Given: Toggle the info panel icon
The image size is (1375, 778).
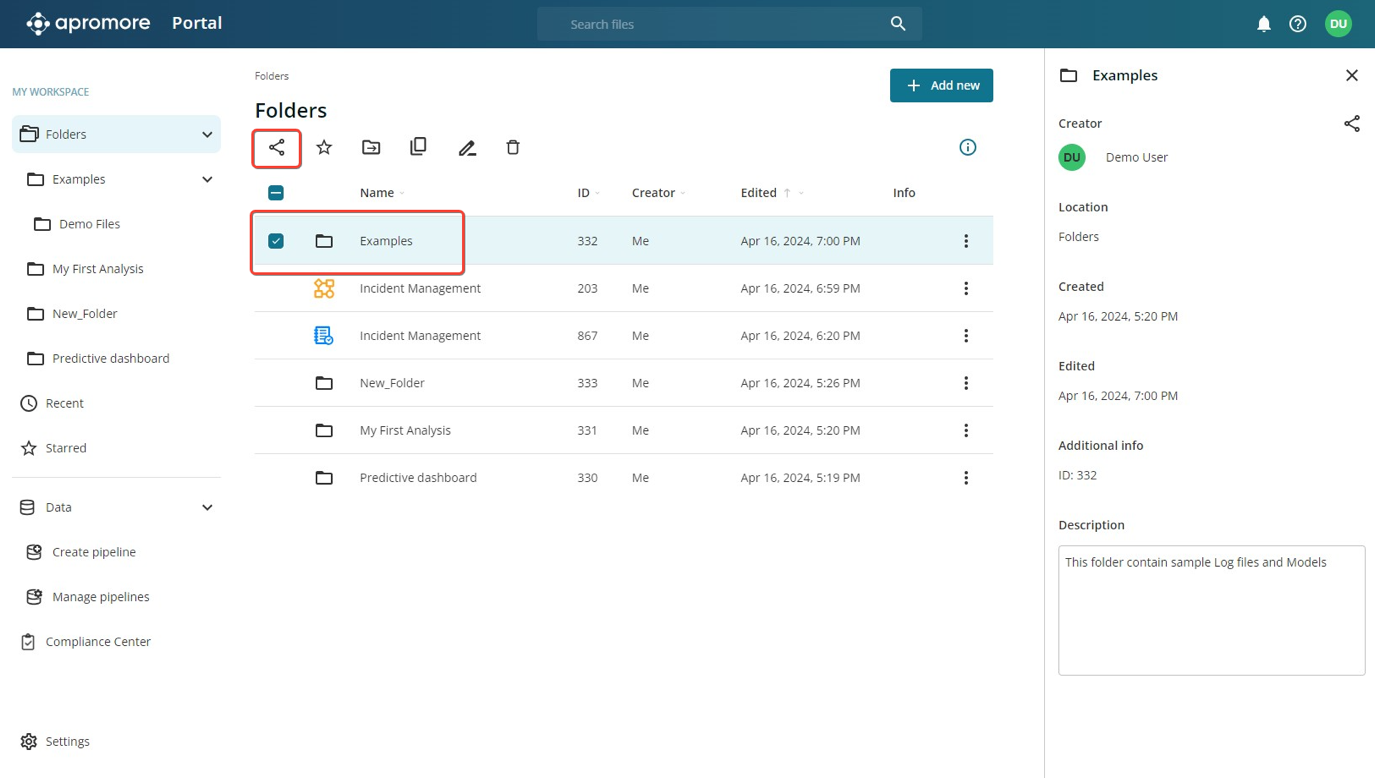Looking at the screenshot, I should point(967,148).
